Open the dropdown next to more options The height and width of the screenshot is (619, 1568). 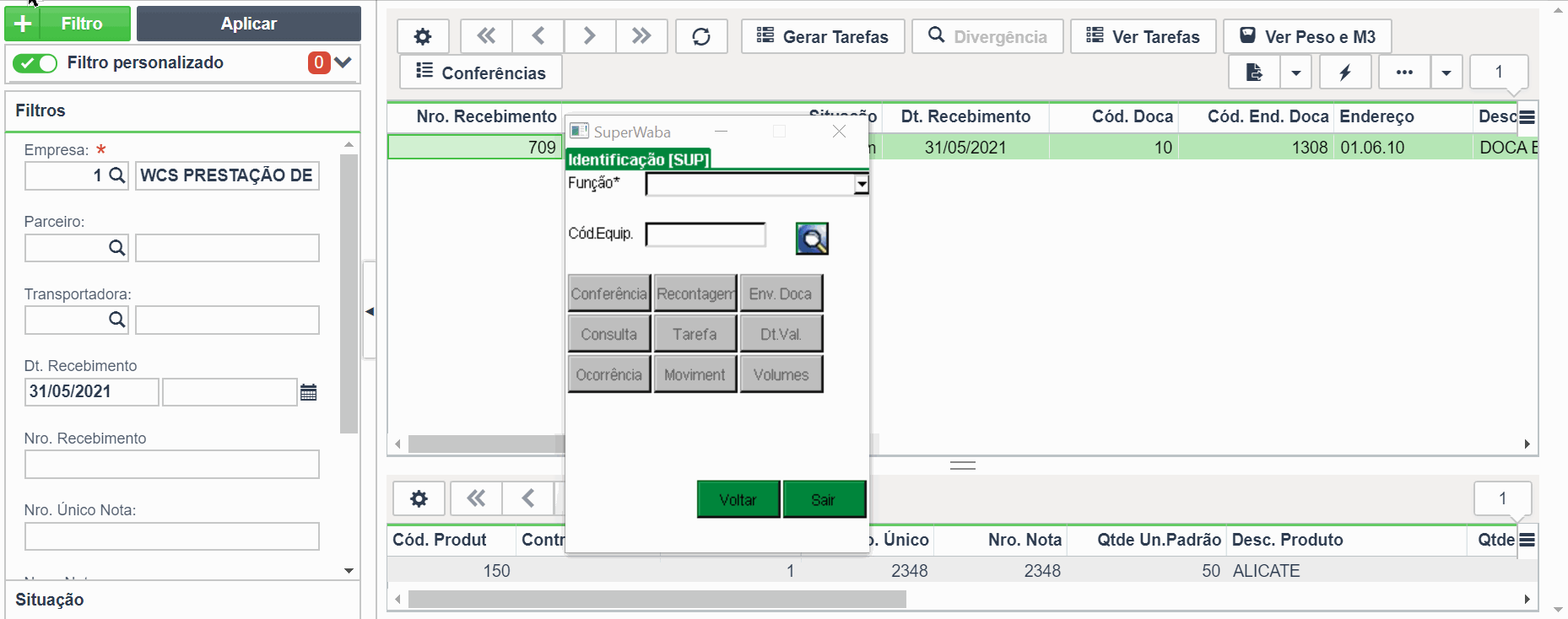point(1446,73)
